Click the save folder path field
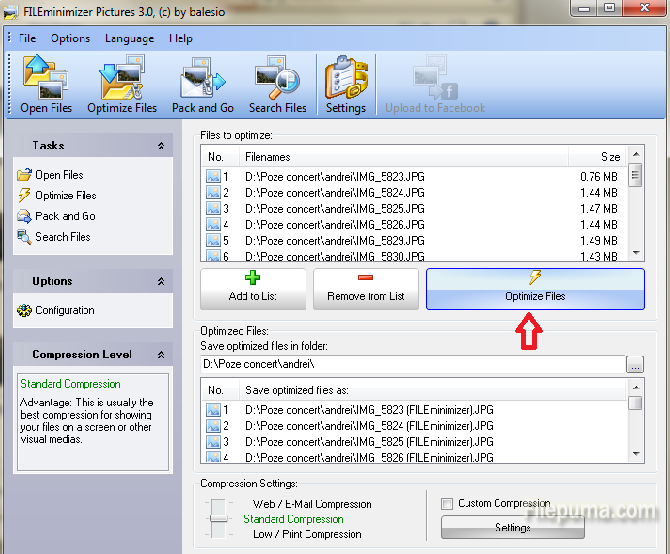The height and width of the screenshot is (554, 670). coord(412,364)
